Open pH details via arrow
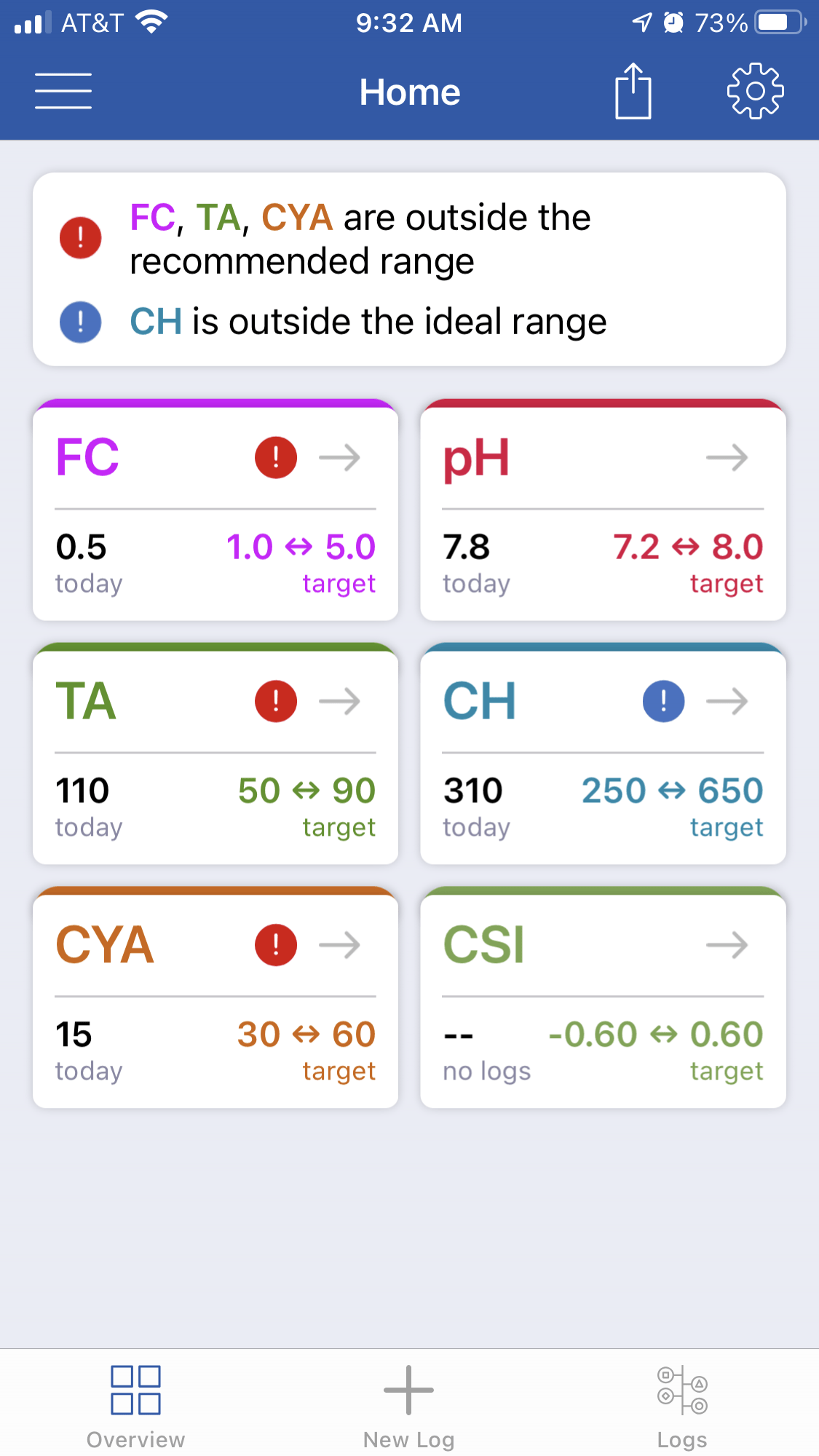Image resolution: width=819 pixels, height=1456 pixels. [727, 458]
